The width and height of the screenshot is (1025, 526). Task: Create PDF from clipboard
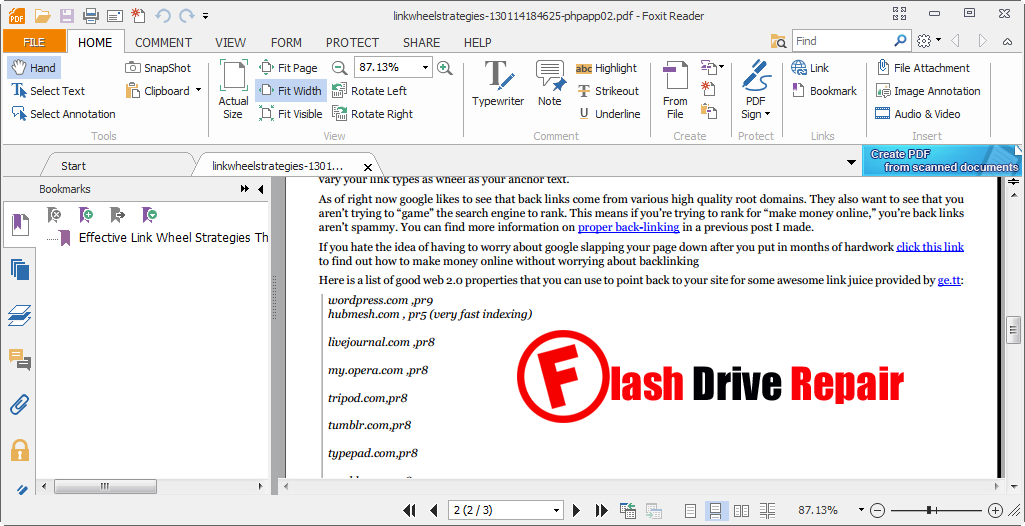708,110
